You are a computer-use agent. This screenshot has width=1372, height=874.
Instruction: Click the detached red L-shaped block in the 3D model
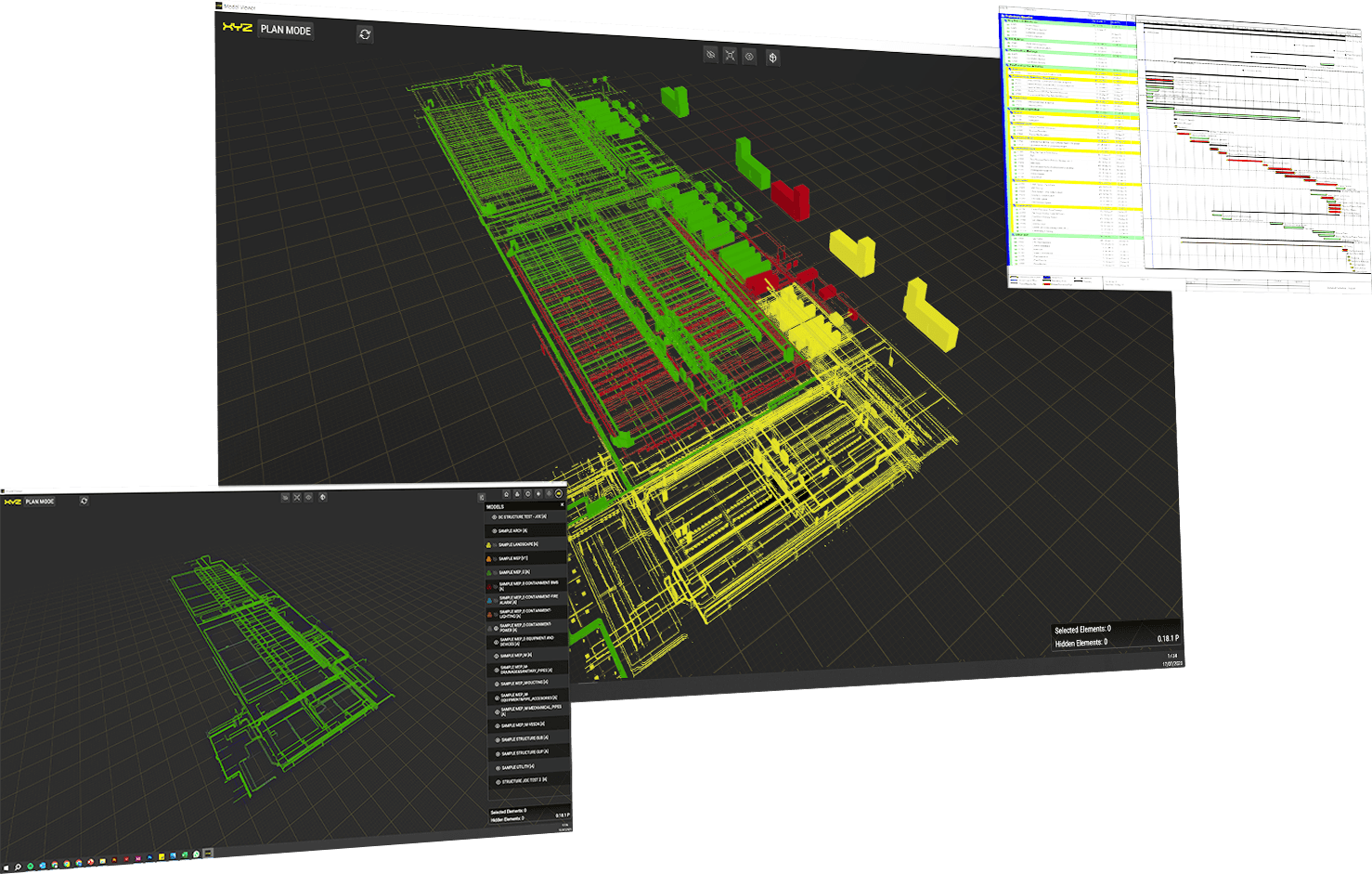click(x=790, y=200)
